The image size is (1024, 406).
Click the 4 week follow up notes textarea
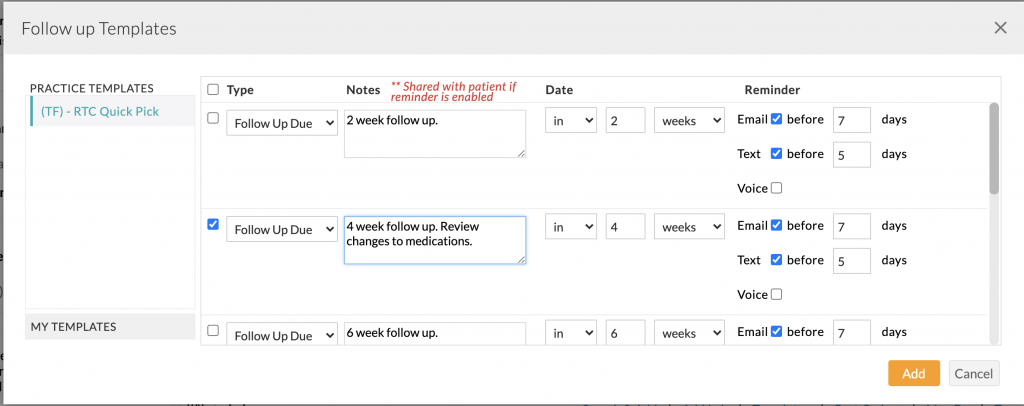point(434,240)
